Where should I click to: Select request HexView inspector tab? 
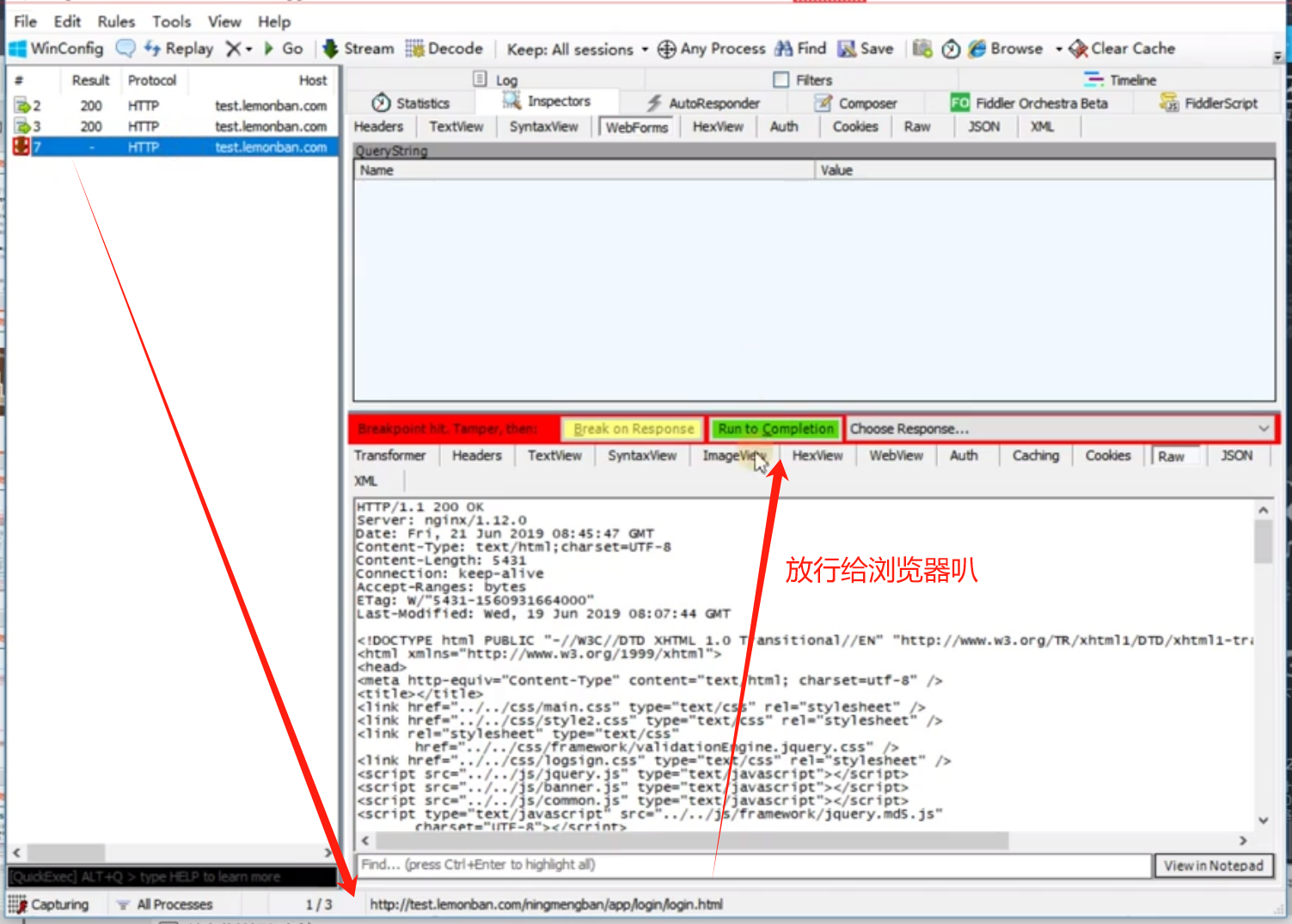[718, 126]
